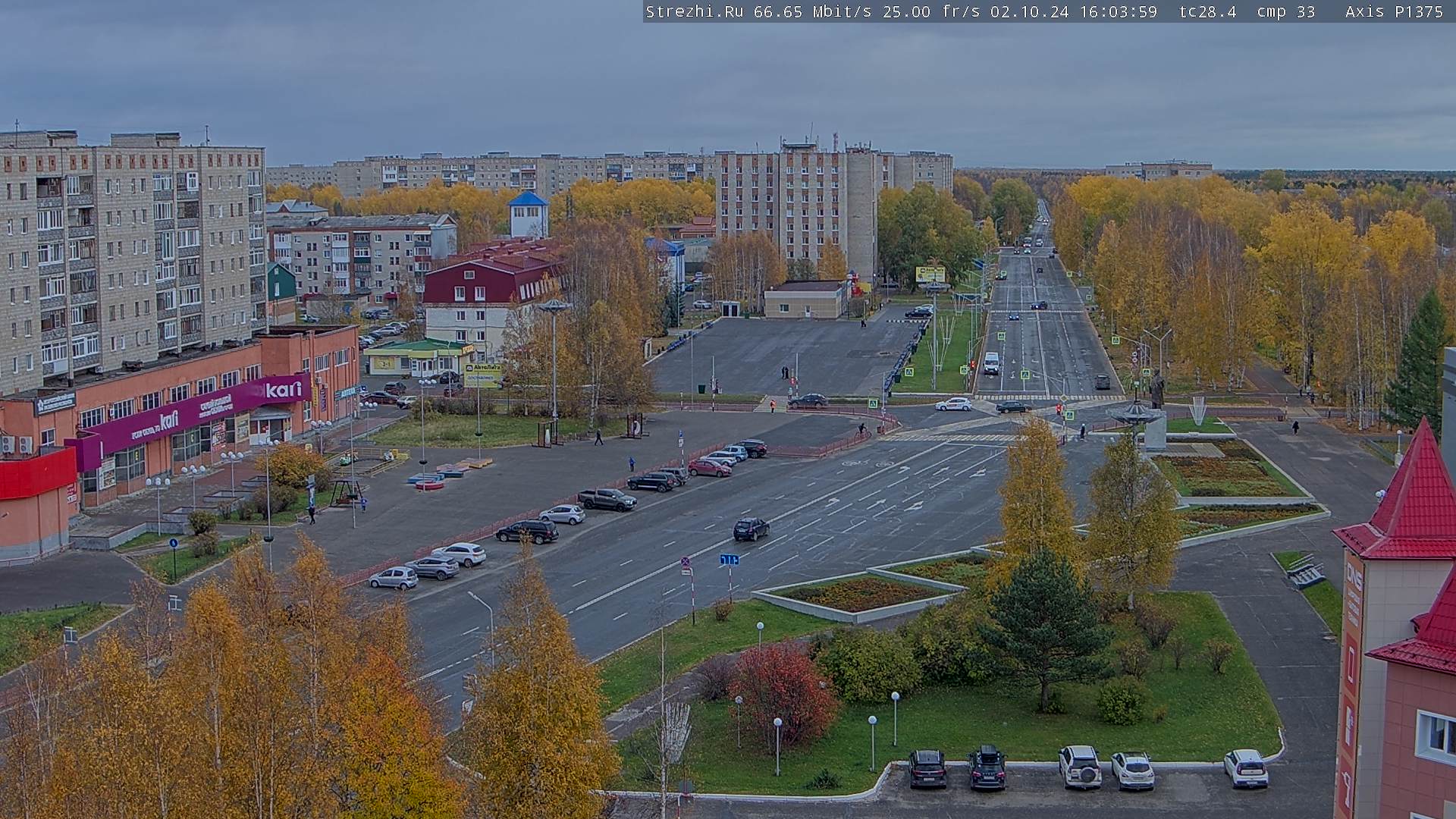Click the Strezhi.Ru overlay text
The image size is (1456, 819).
coord(694,11)
